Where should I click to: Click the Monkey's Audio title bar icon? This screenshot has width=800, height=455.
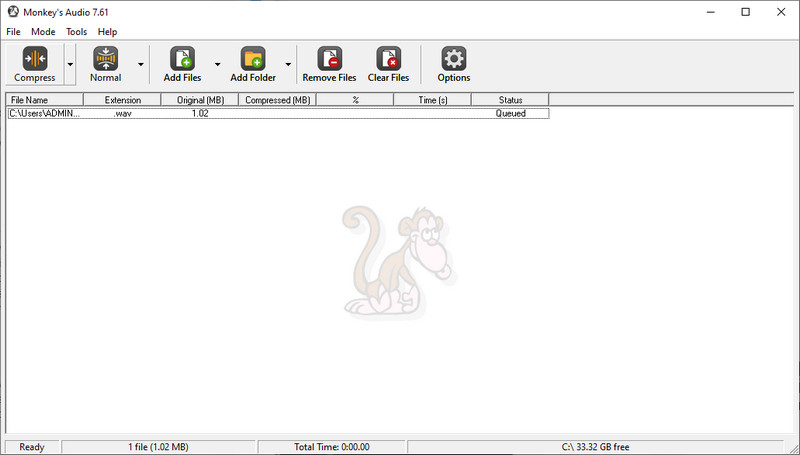point(13,12)
